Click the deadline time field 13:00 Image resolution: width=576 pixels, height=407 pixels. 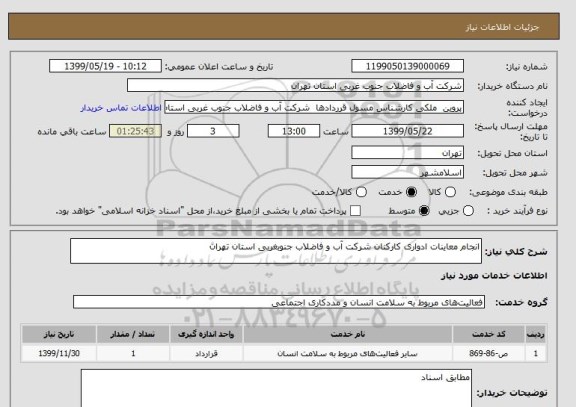point(294,131)
